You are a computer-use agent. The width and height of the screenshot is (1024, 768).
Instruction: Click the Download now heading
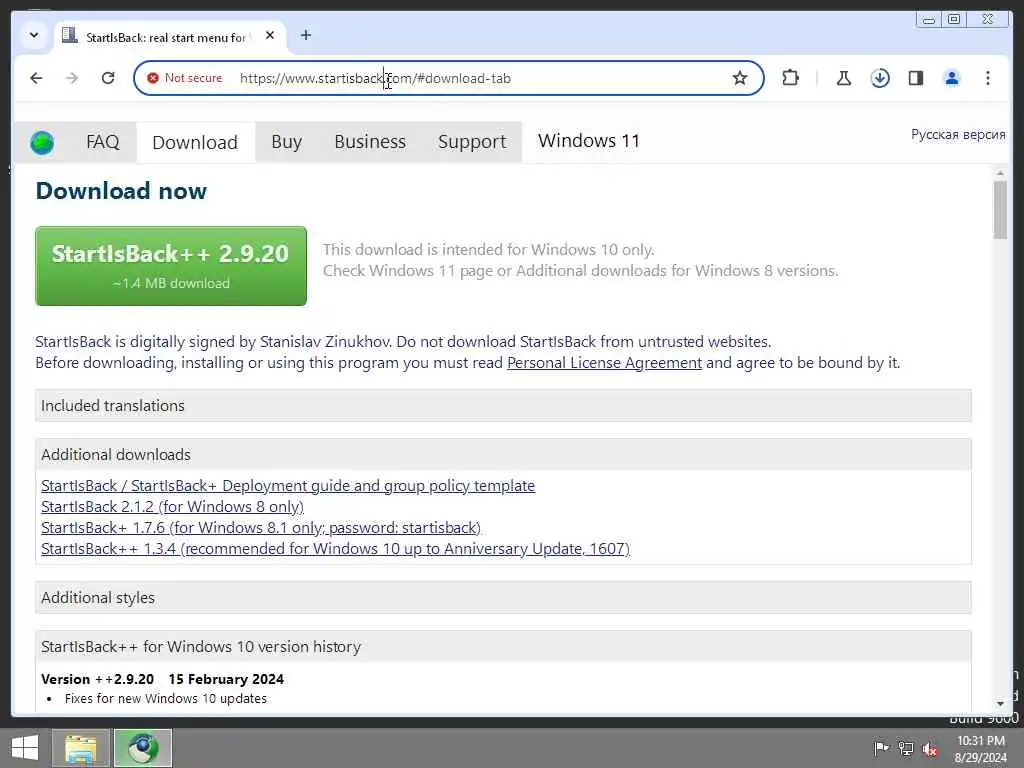coord(121,191)
